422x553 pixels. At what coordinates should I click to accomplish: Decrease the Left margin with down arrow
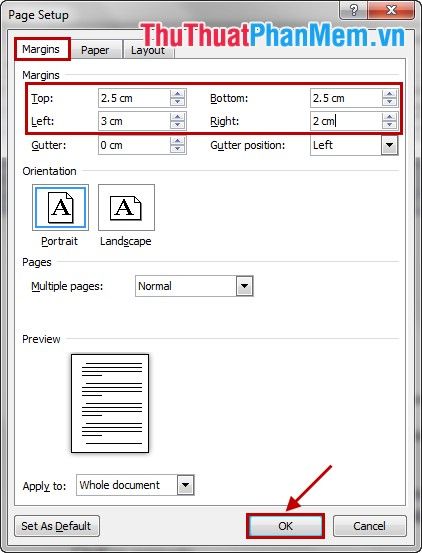[177, 125]
